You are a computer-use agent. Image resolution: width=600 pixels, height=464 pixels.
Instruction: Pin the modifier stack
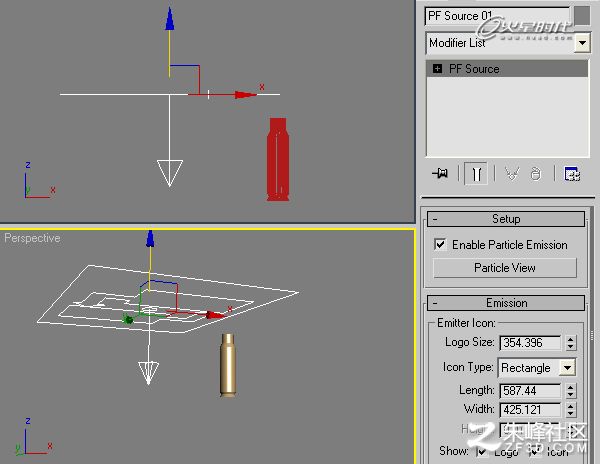[440, 174]
